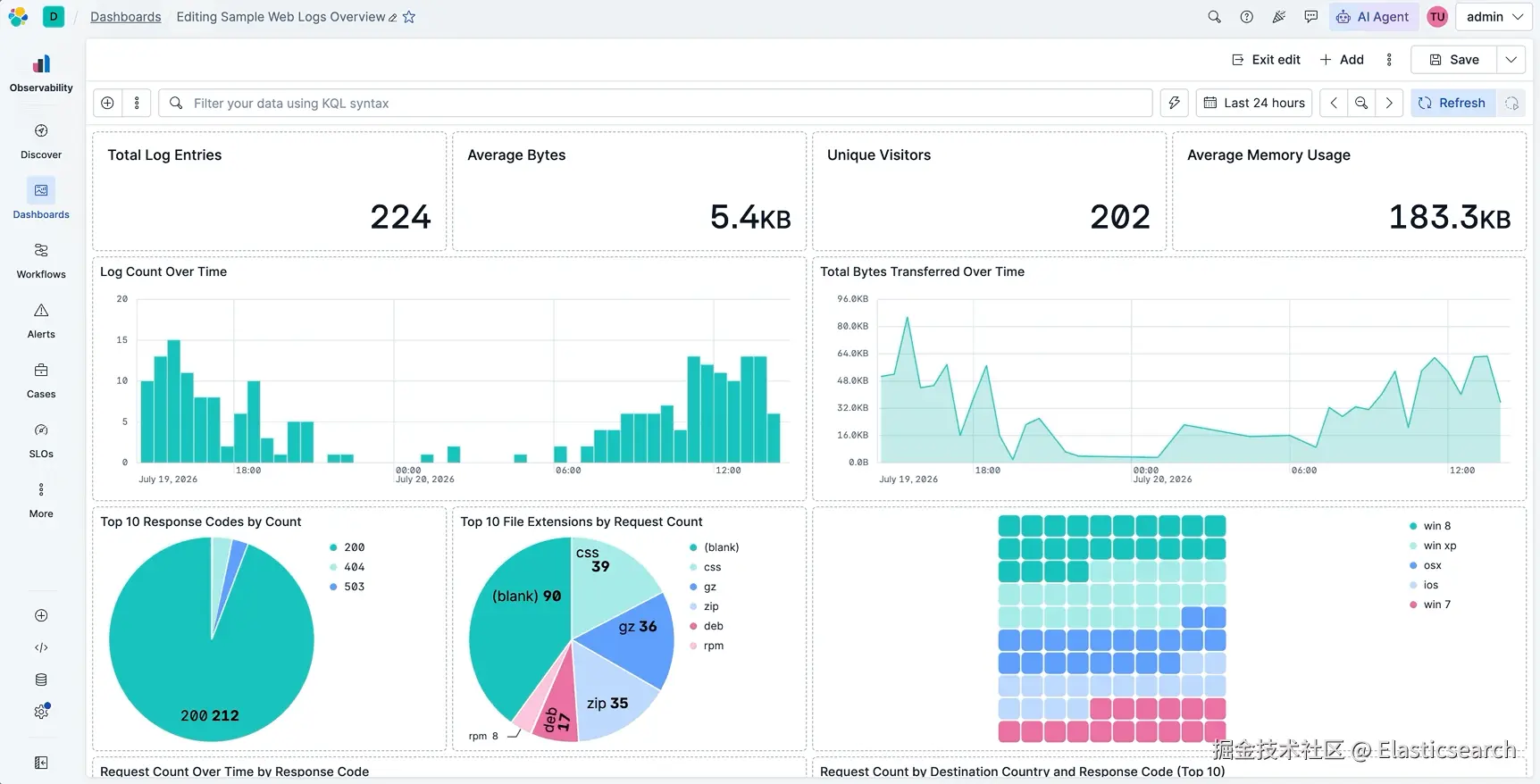
Task: Open Cases from the side navigation
Action: click(41, 380)
